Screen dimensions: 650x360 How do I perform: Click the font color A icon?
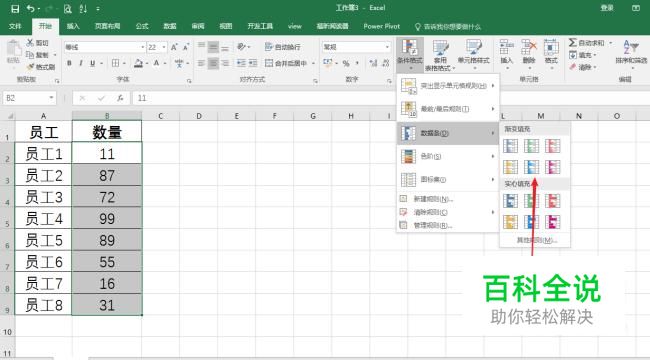coord(157,63)
